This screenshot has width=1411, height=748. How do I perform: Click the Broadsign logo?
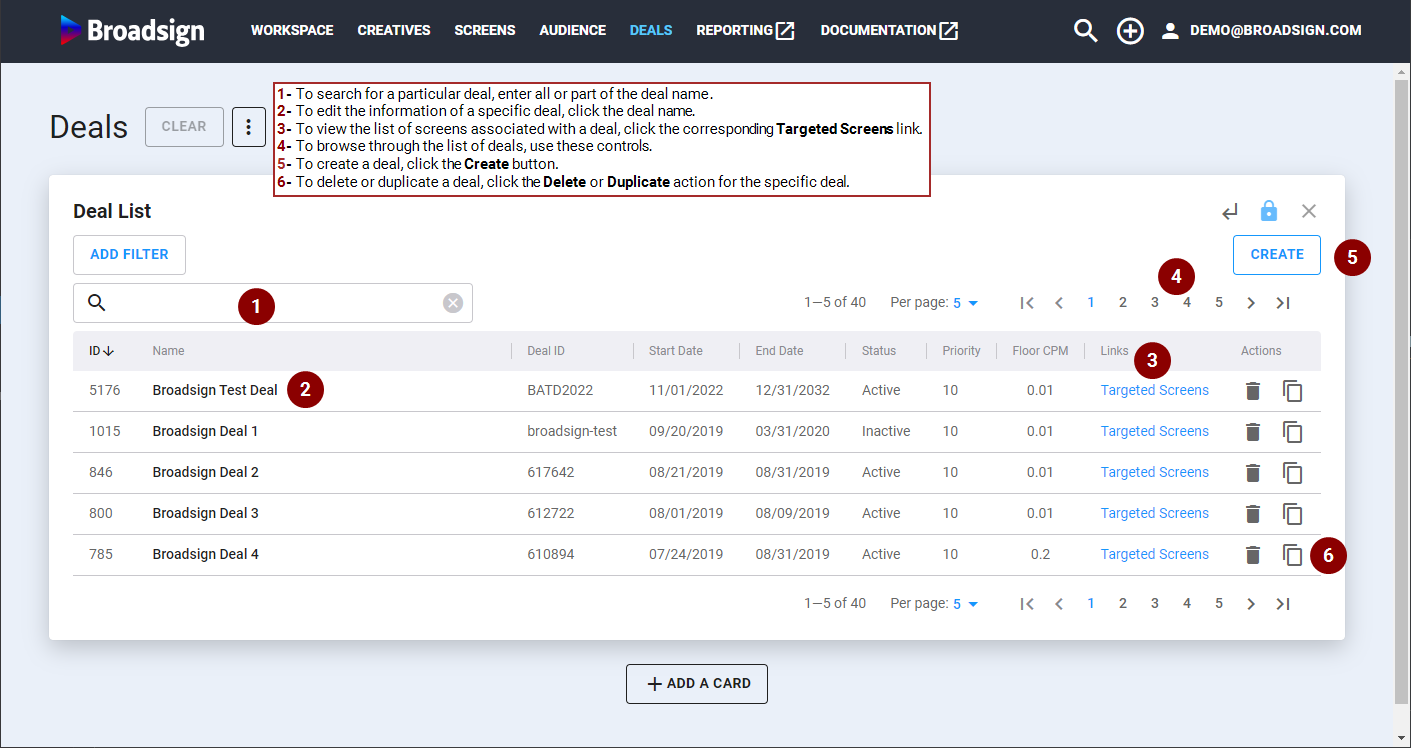[132, 30]
